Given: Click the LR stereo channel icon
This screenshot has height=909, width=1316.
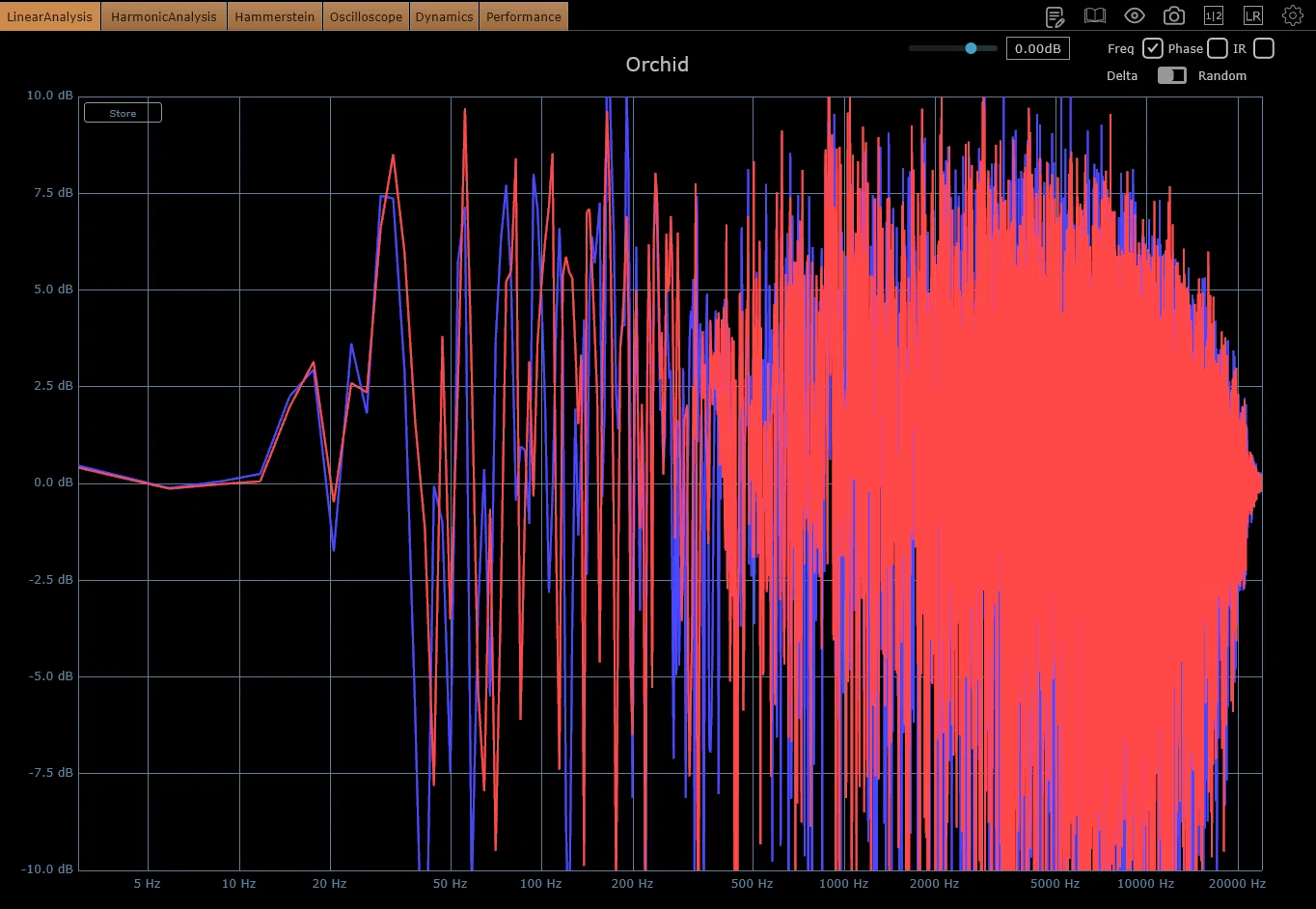Looking at the screenshot, I should (1252, 15).
